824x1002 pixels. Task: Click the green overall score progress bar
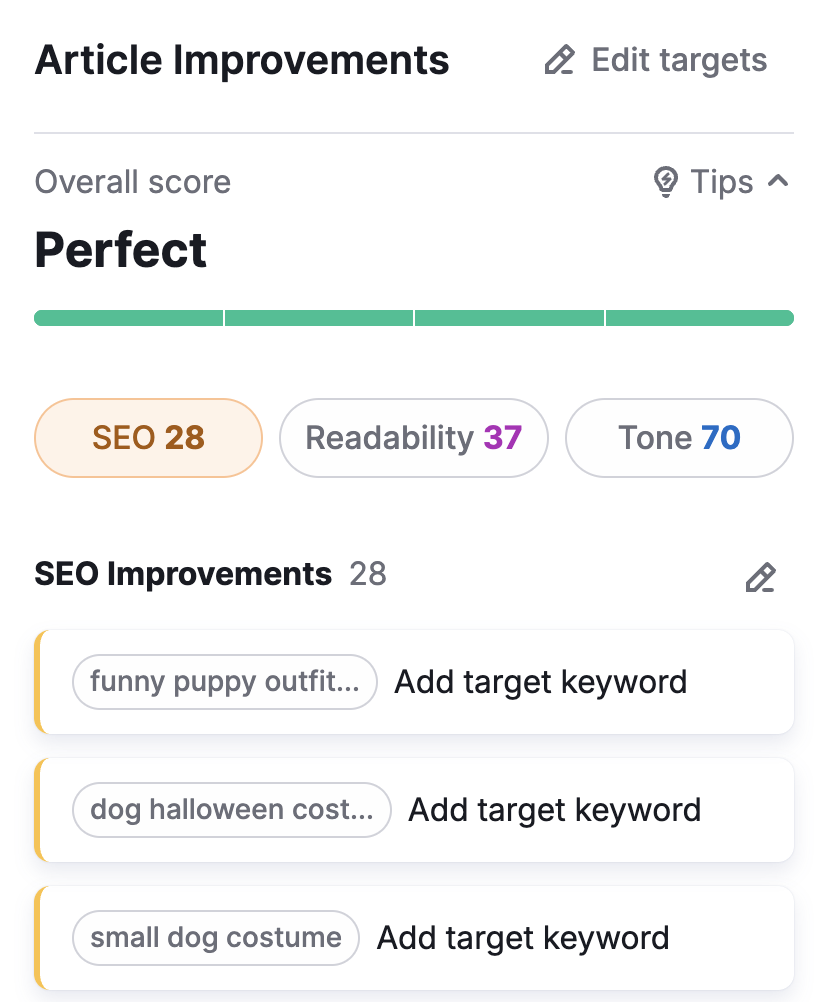pyautogui.click(x=414, y=318)
